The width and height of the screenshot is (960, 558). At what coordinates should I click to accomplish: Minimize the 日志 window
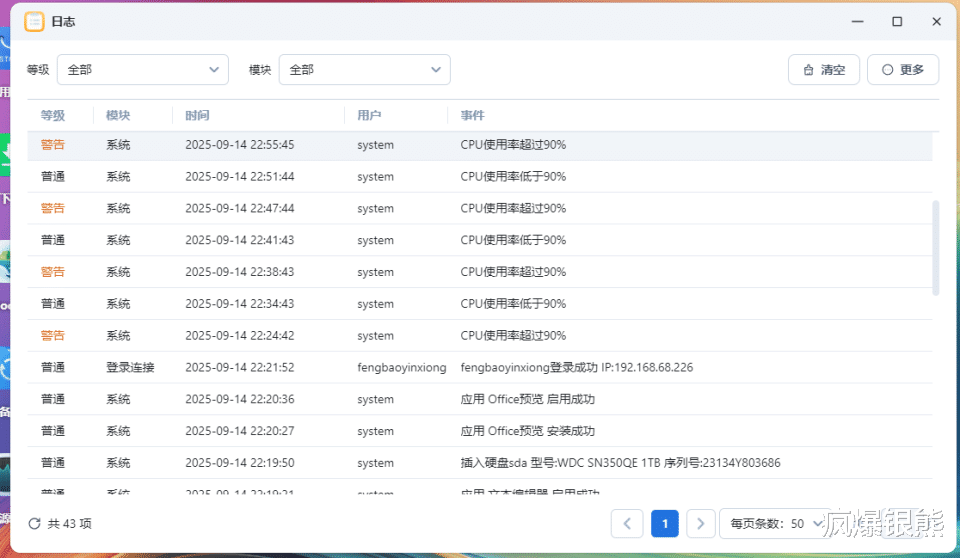[858, 21]
